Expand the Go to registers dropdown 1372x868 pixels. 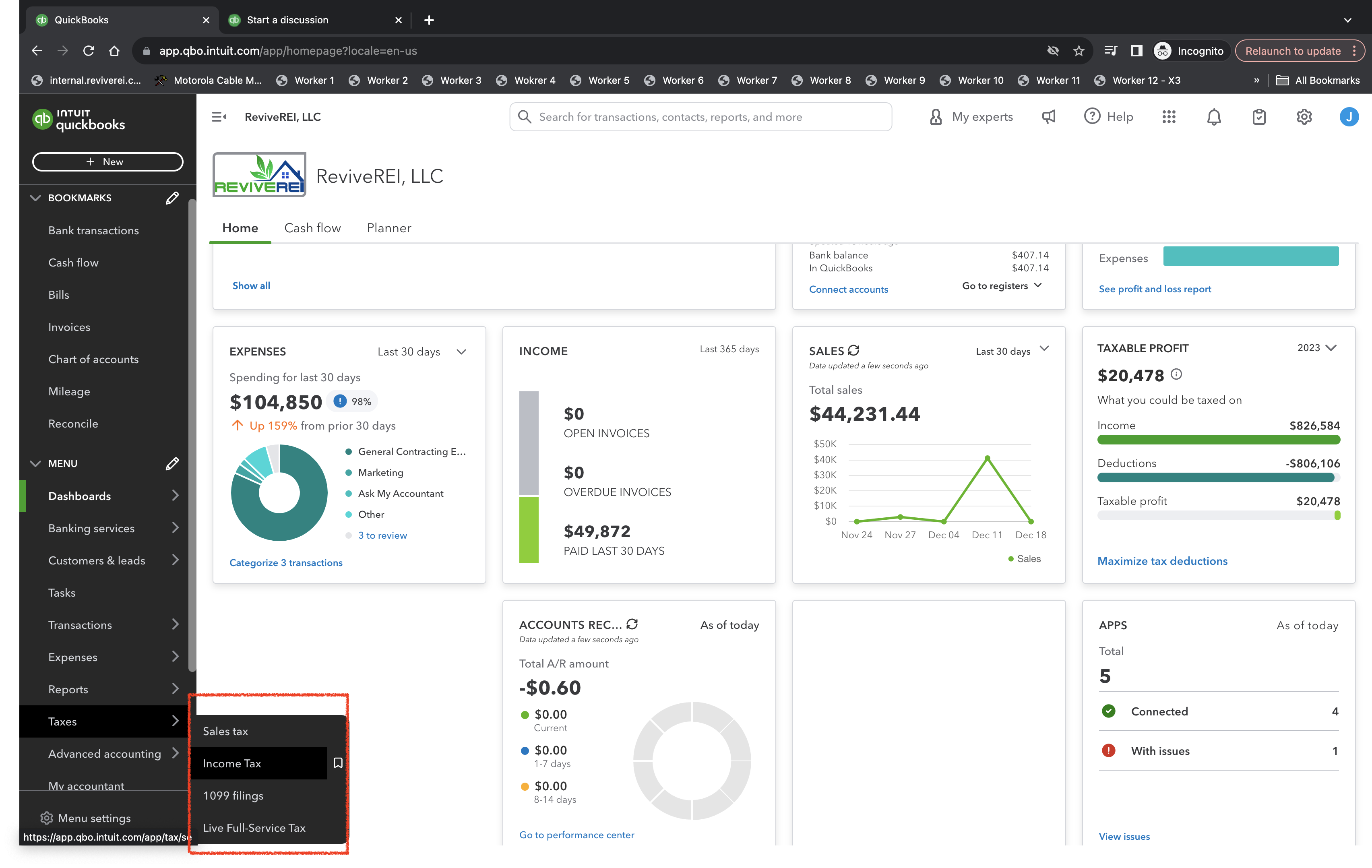(1002, 285)
